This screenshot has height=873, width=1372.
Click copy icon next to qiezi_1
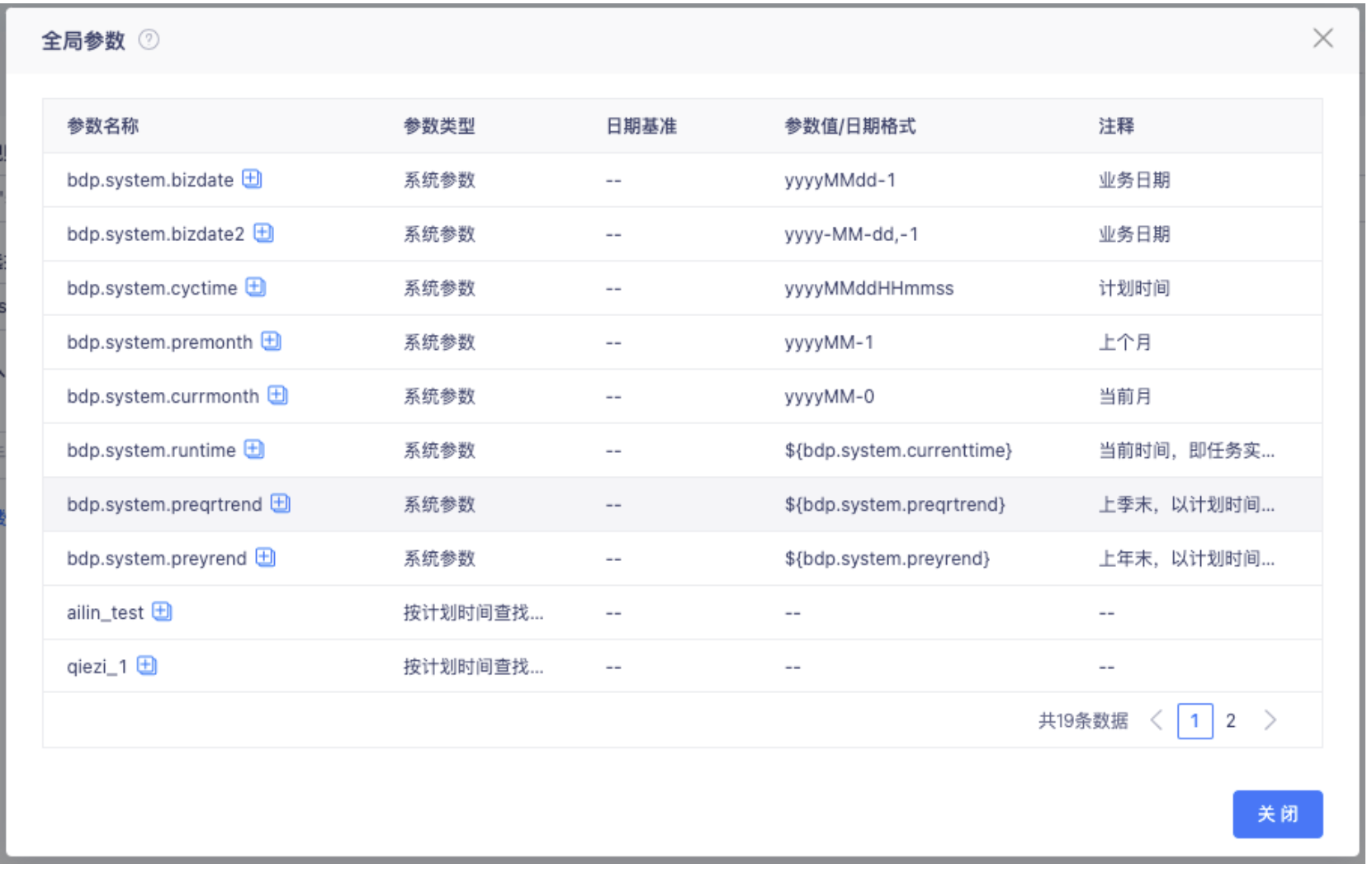pyautogui.click(x=147, y=665)
